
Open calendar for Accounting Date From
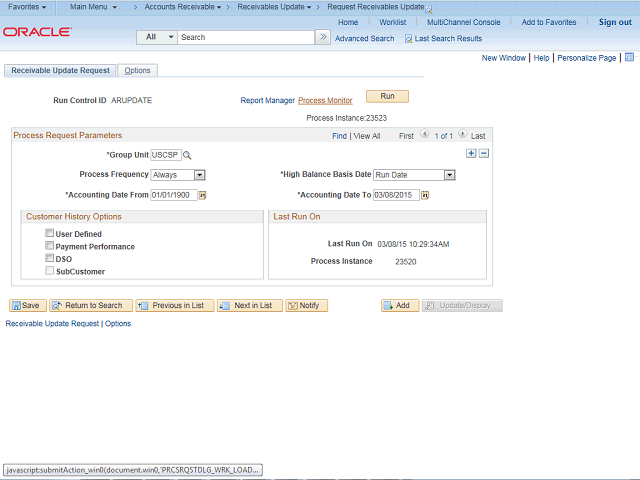tap(202, 196)
